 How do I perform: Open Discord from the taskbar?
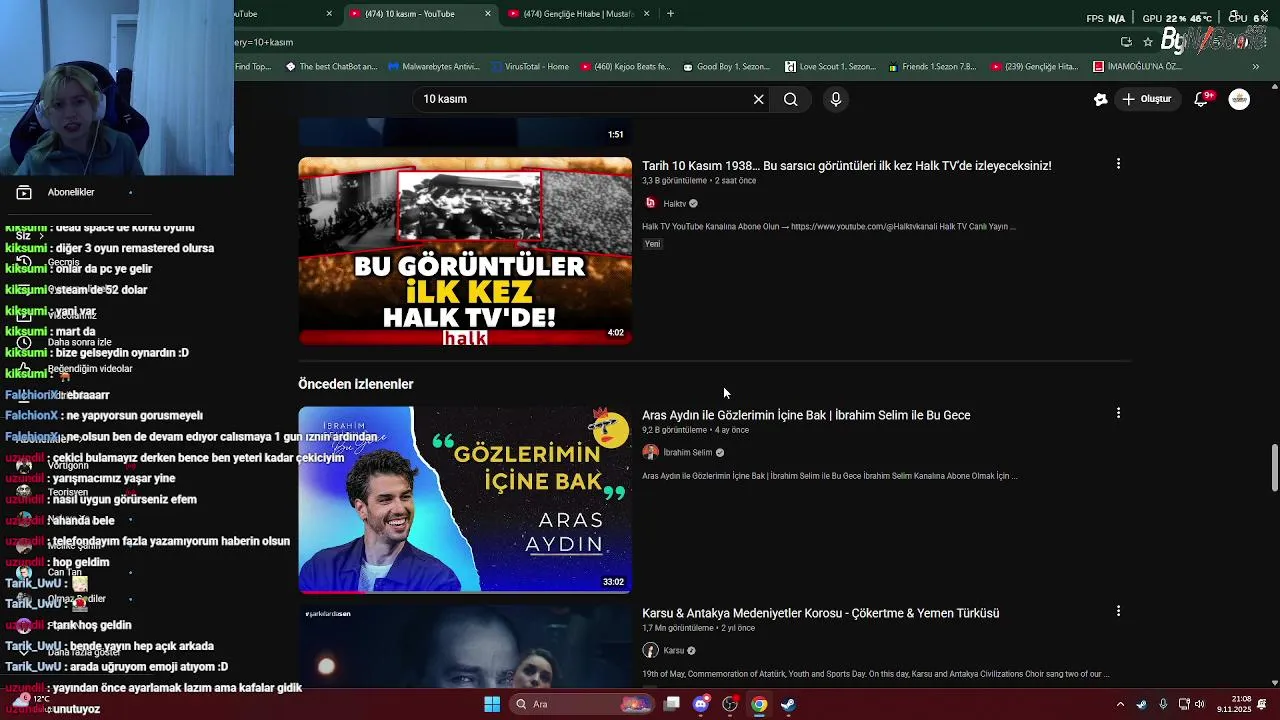(701, 704)
